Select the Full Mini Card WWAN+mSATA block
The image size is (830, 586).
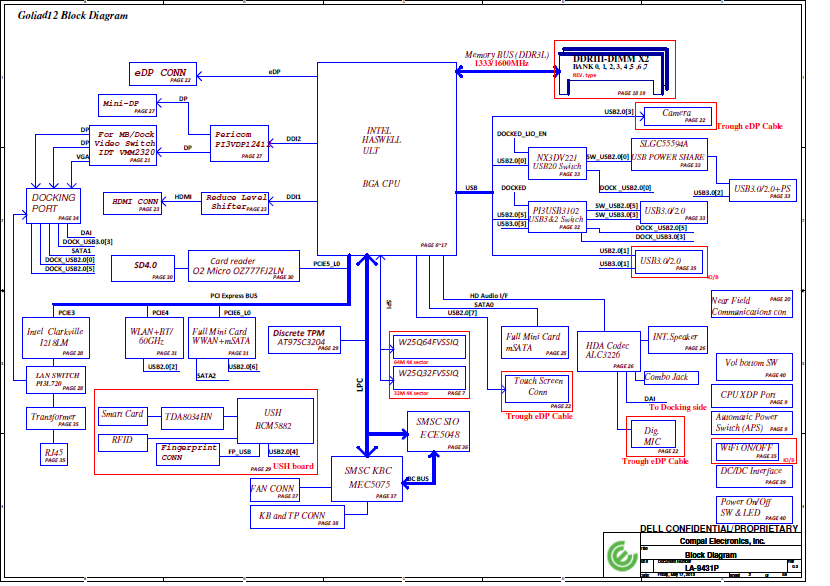pos(222,338)
